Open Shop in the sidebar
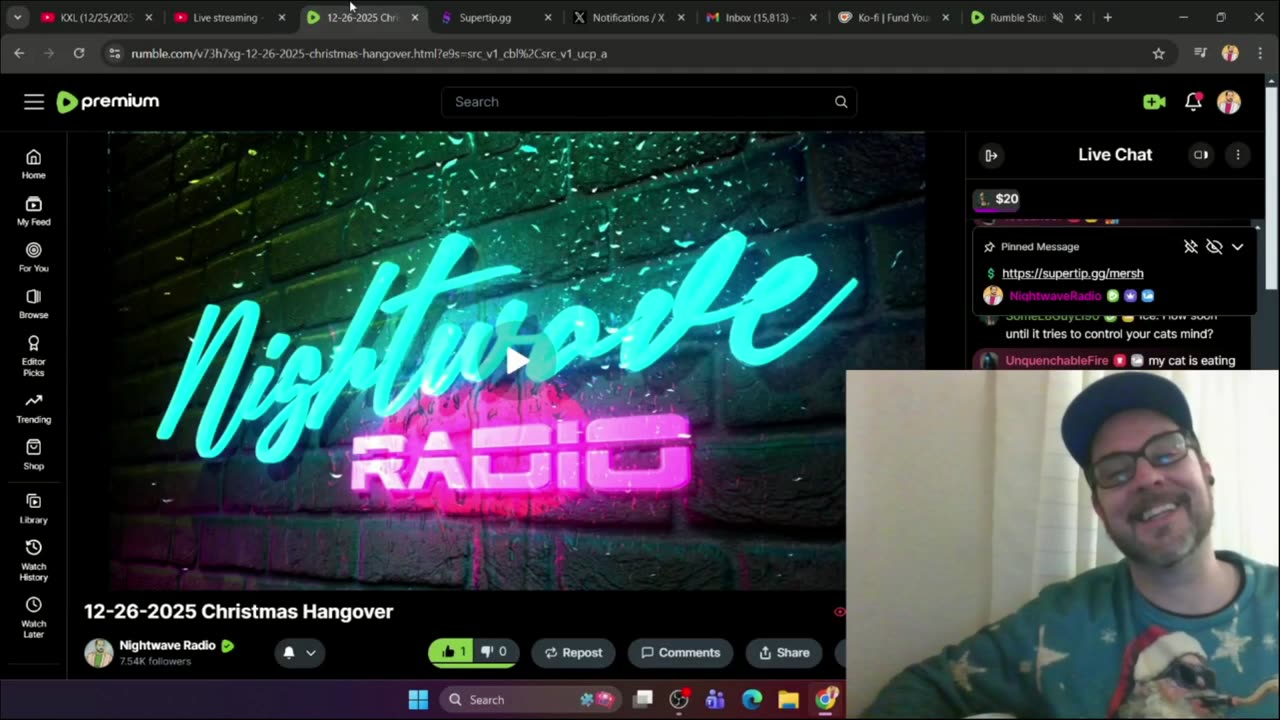The width and height of the screenshot is (1280, 720). 33,455
